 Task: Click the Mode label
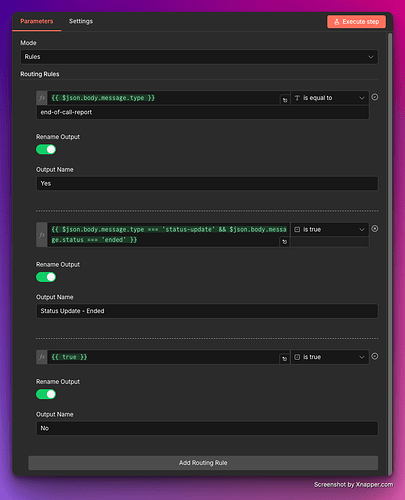(28, 43)
